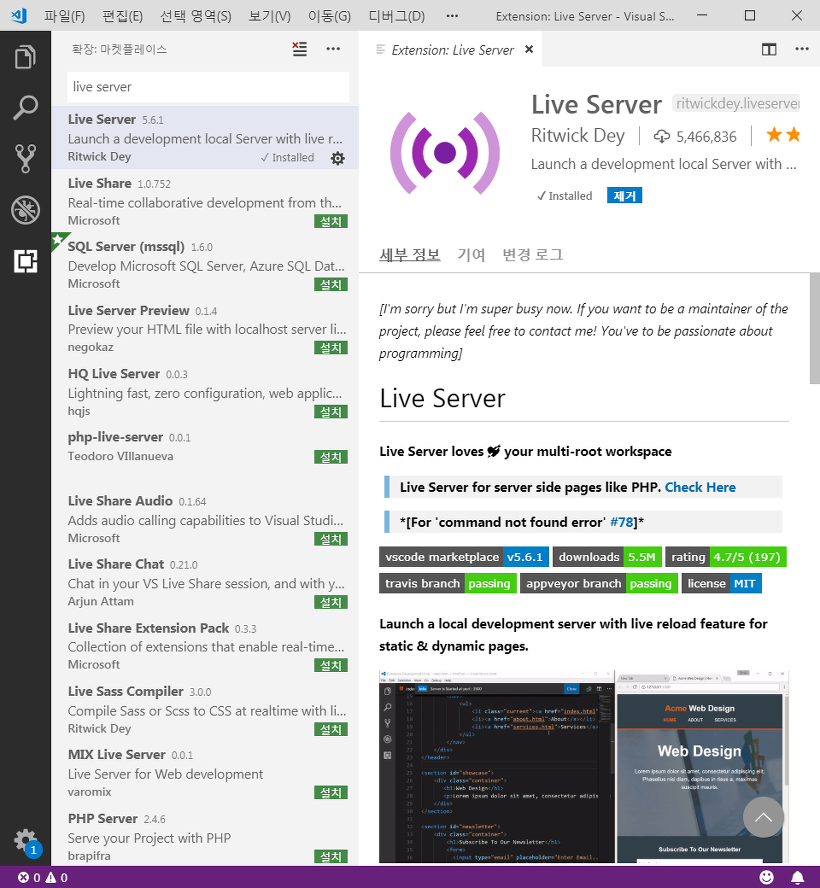Click the errors and warnings status indicator
The image size is (820, 888).
[x=42, y=877]
